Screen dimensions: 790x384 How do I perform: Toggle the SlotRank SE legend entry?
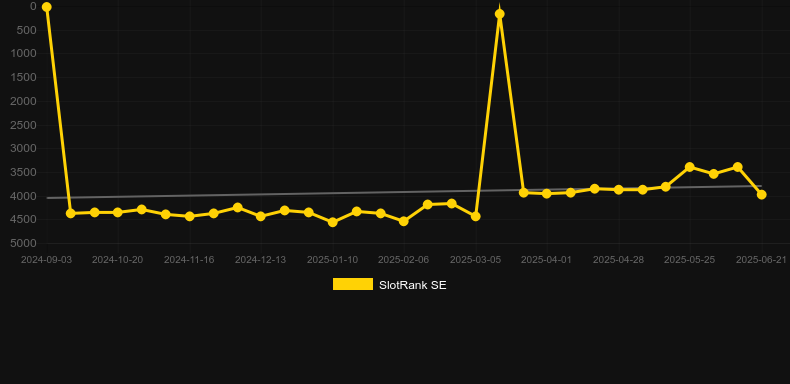(389, 285)
